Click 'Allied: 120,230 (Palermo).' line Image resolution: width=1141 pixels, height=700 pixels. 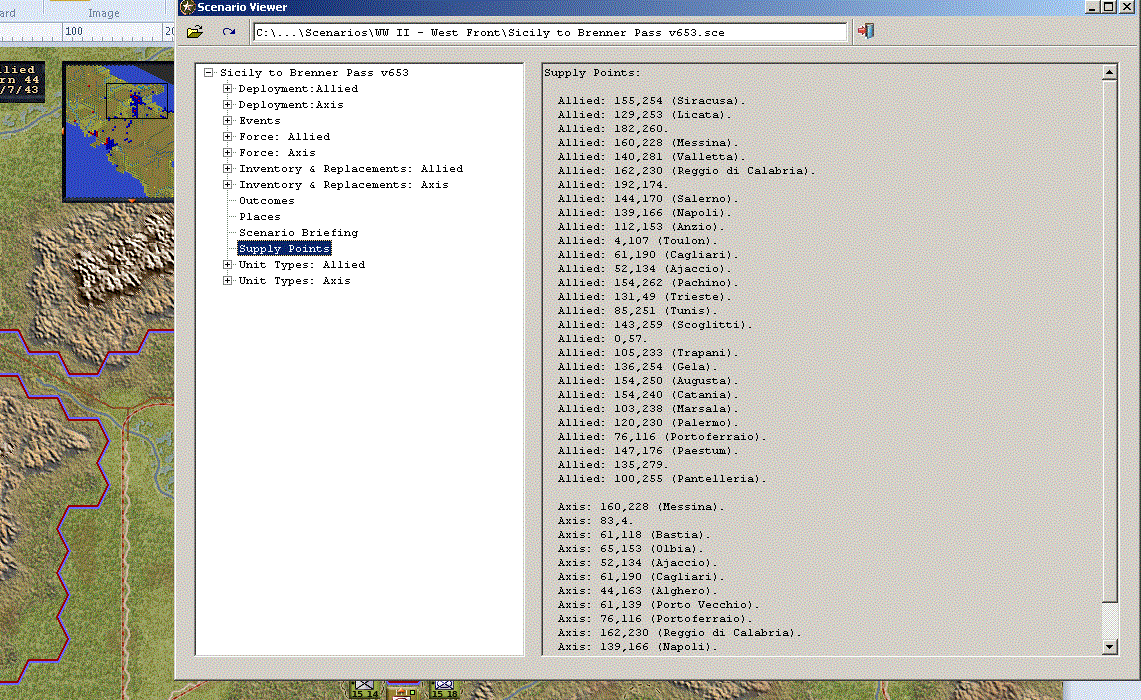(648, 423)
